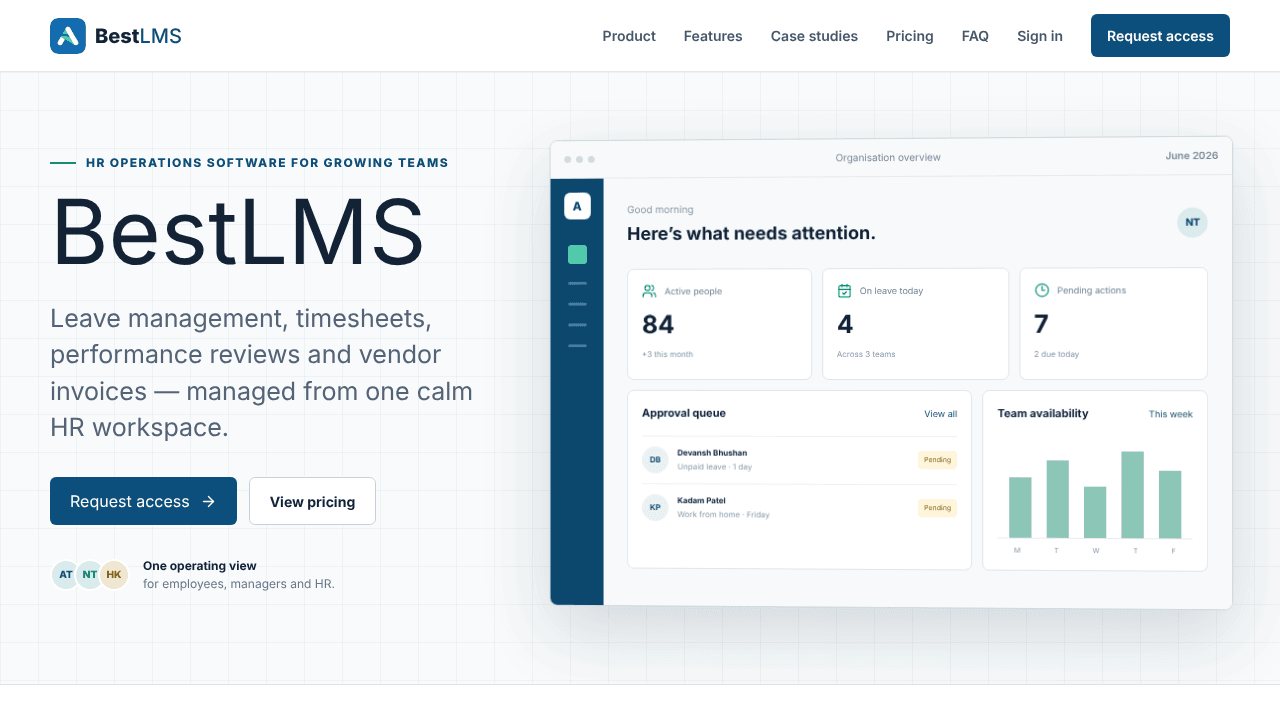
Task: Click the NT user avatar in dashboard top right
Action: click(1192, 222)
